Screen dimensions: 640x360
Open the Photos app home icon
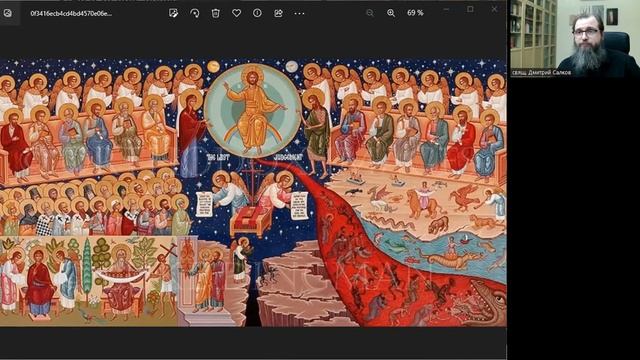[8, 13]
